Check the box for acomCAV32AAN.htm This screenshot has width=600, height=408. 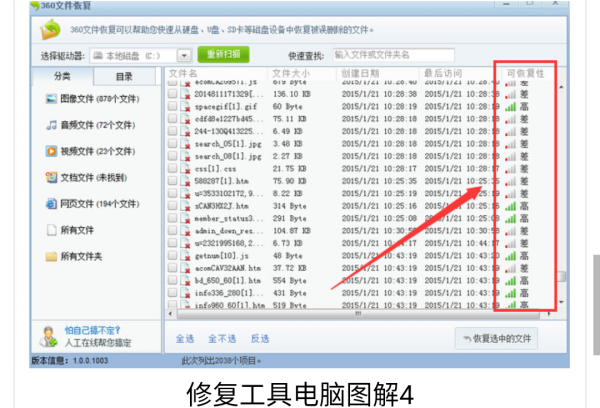coord(173,268)
